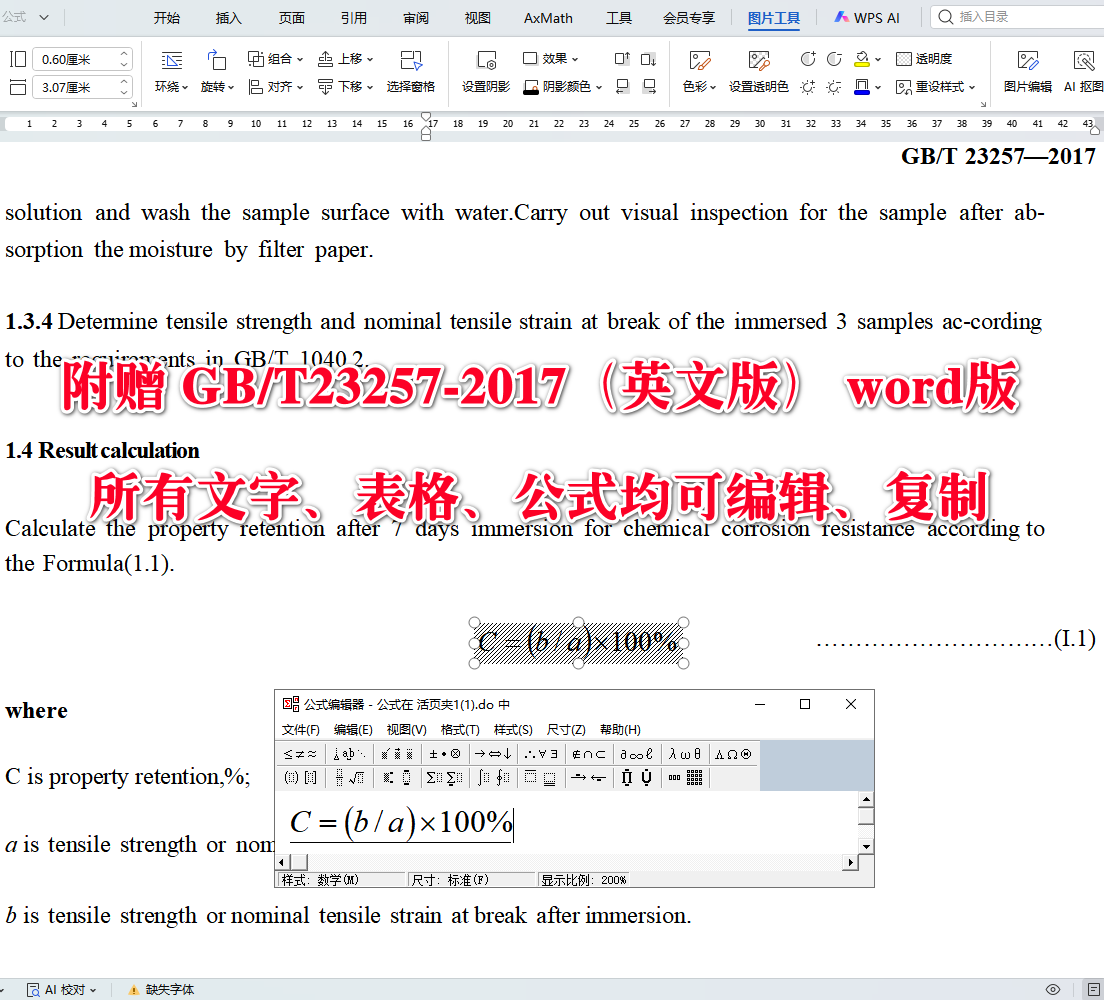The height and width of the screenshot is (1000, 1104).
Task: Launch 图片编辑 picture editing
Action: (x=1029, y=72)
